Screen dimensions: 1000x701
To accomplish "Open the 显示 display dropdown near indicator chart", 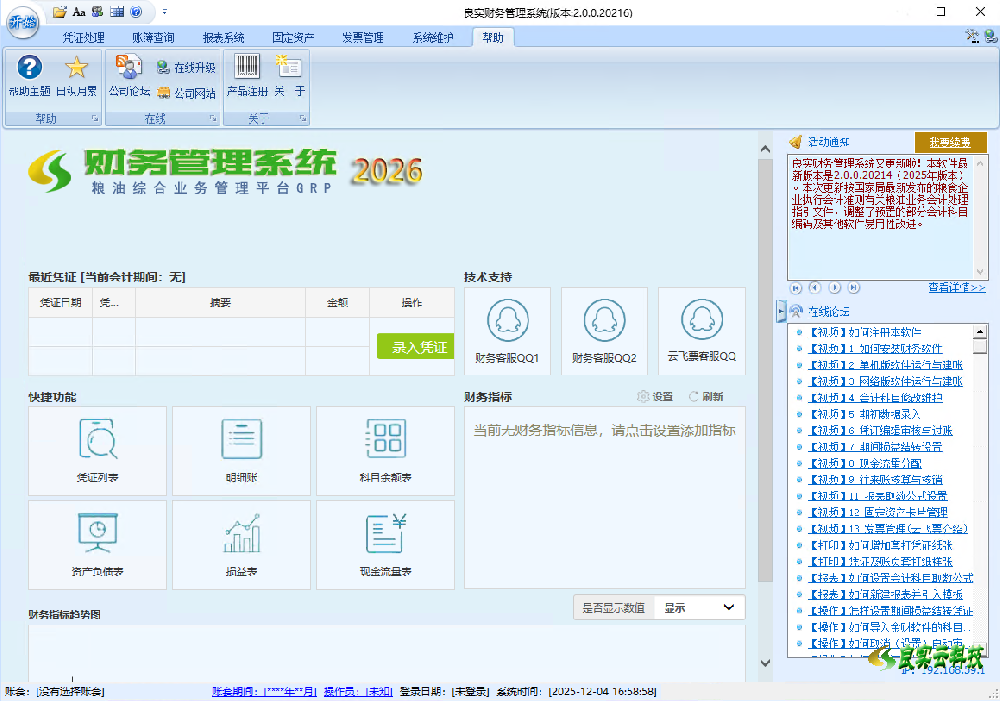I will click(699, 607).
